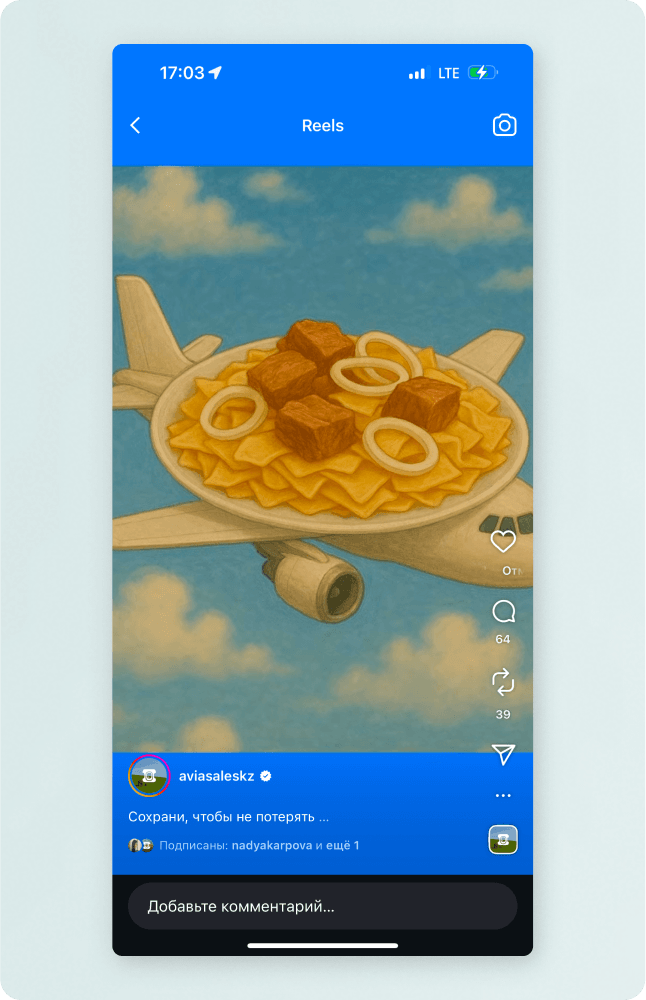Tap the repost arrows icon

(x=503, y=682)
